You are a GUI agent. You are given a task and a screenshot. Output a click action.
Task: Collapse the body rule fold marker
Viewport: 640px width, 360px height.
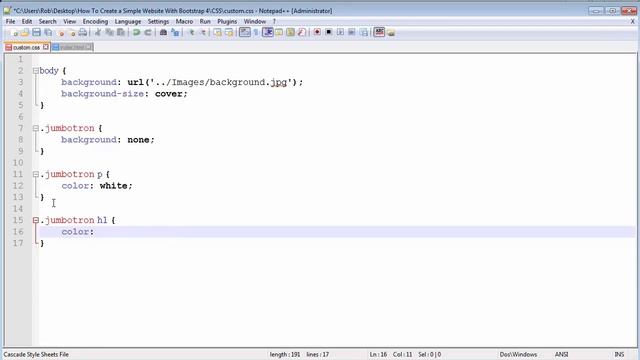[x=36, y=71]
